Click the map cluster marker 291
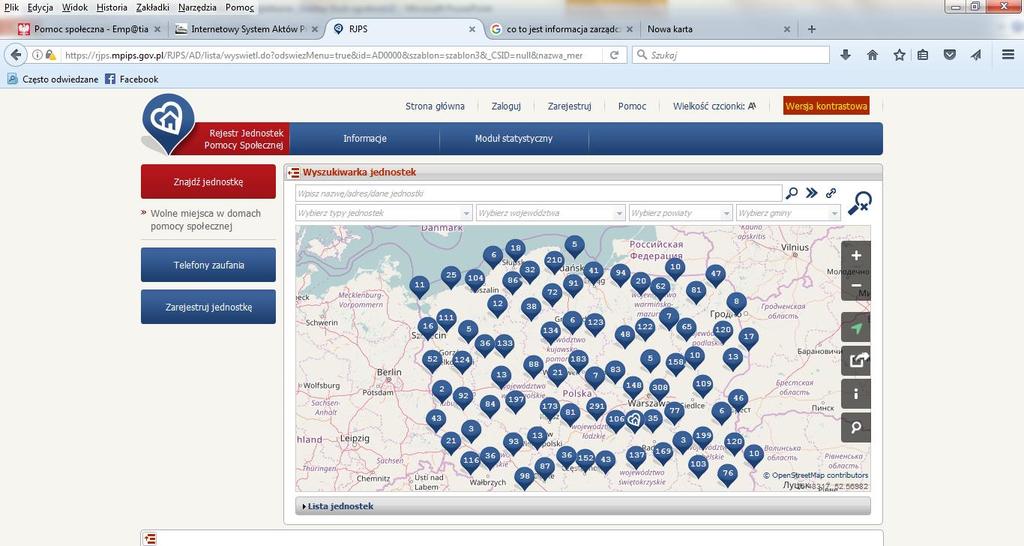 coord(596,407)
